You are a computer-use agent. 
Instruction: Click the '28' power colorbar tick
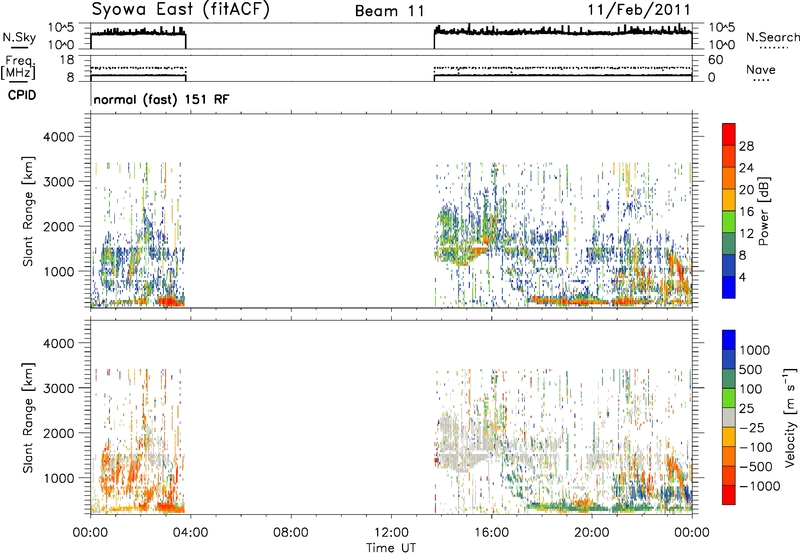point(746,146)
